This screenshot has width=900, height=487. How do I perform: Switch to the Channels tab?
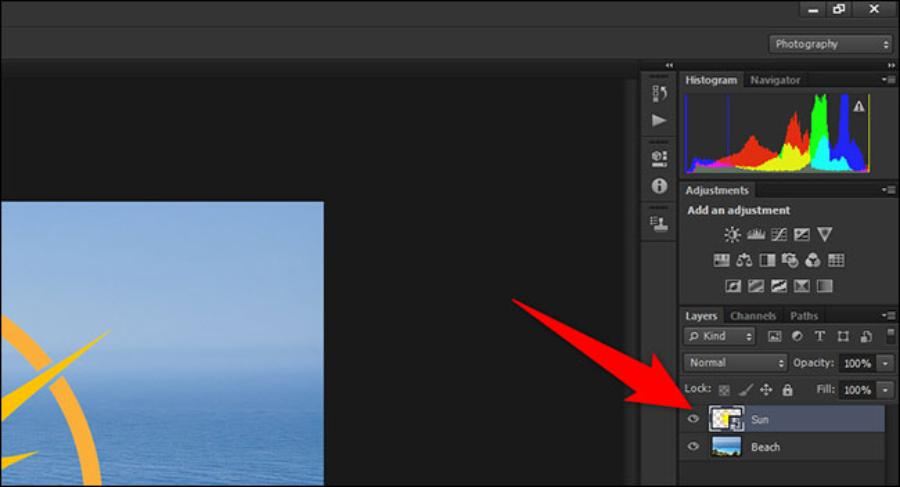click(753, 316)
